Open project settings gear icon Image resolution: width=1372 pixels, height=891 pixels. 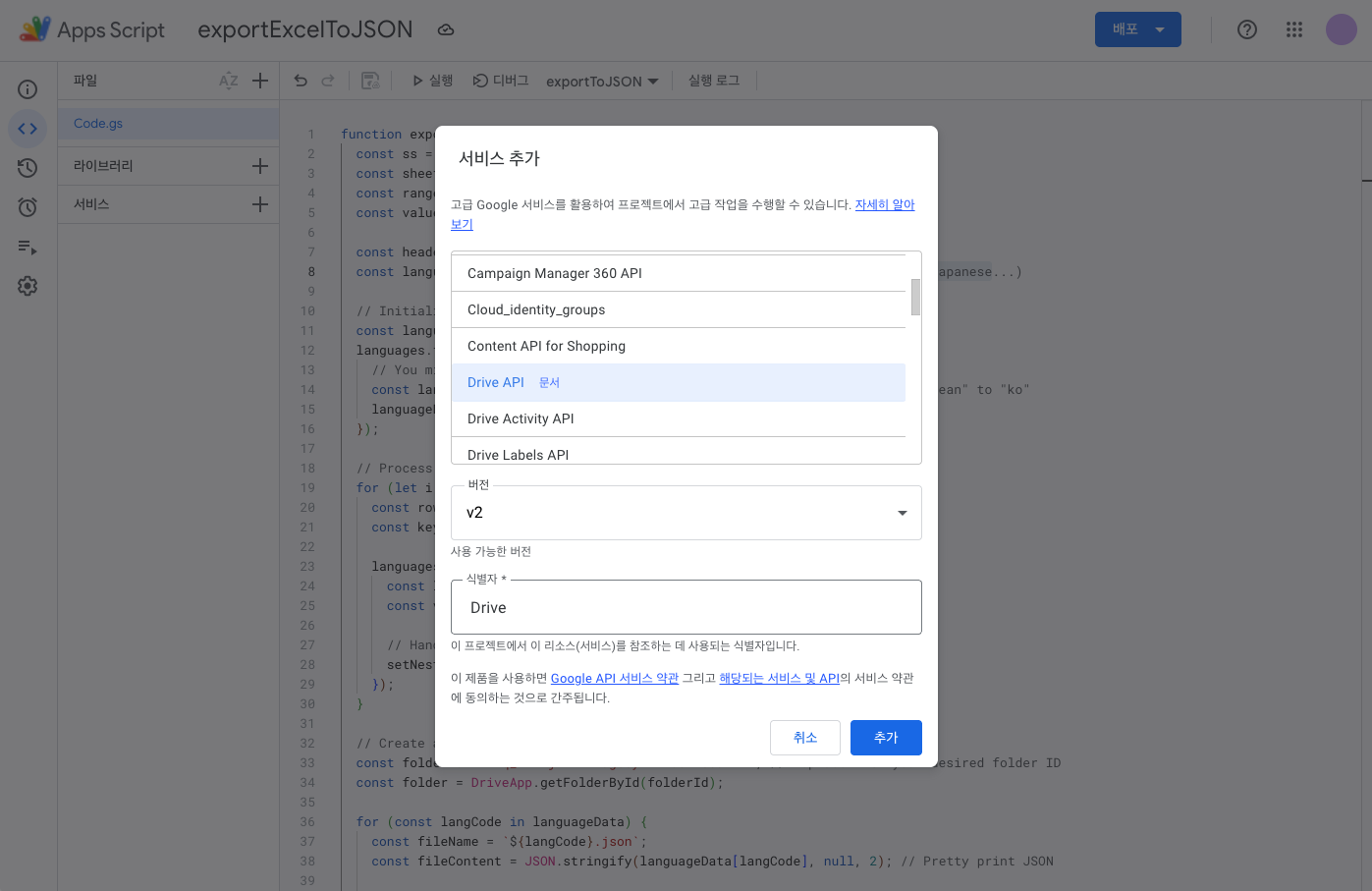pos(27,286)
